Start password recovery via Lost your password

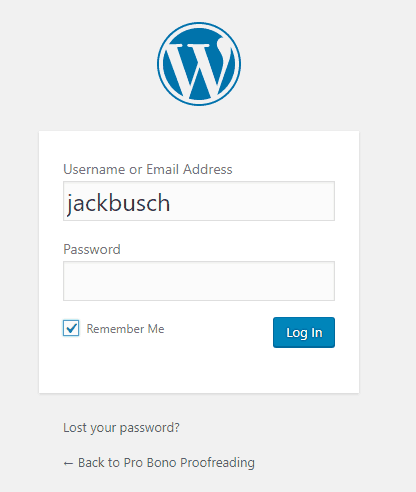[121, 428]
